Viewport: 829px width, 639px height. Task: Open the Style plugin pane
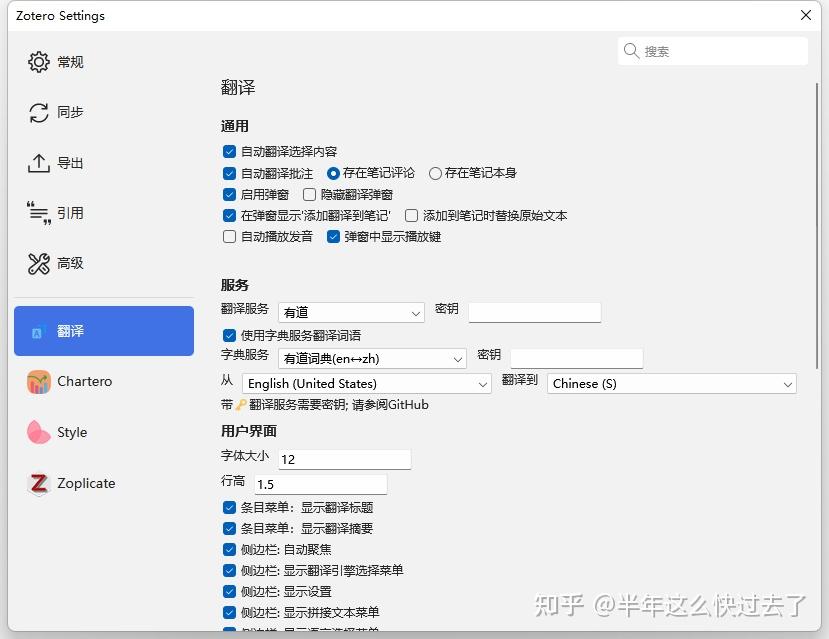[55, 432]
